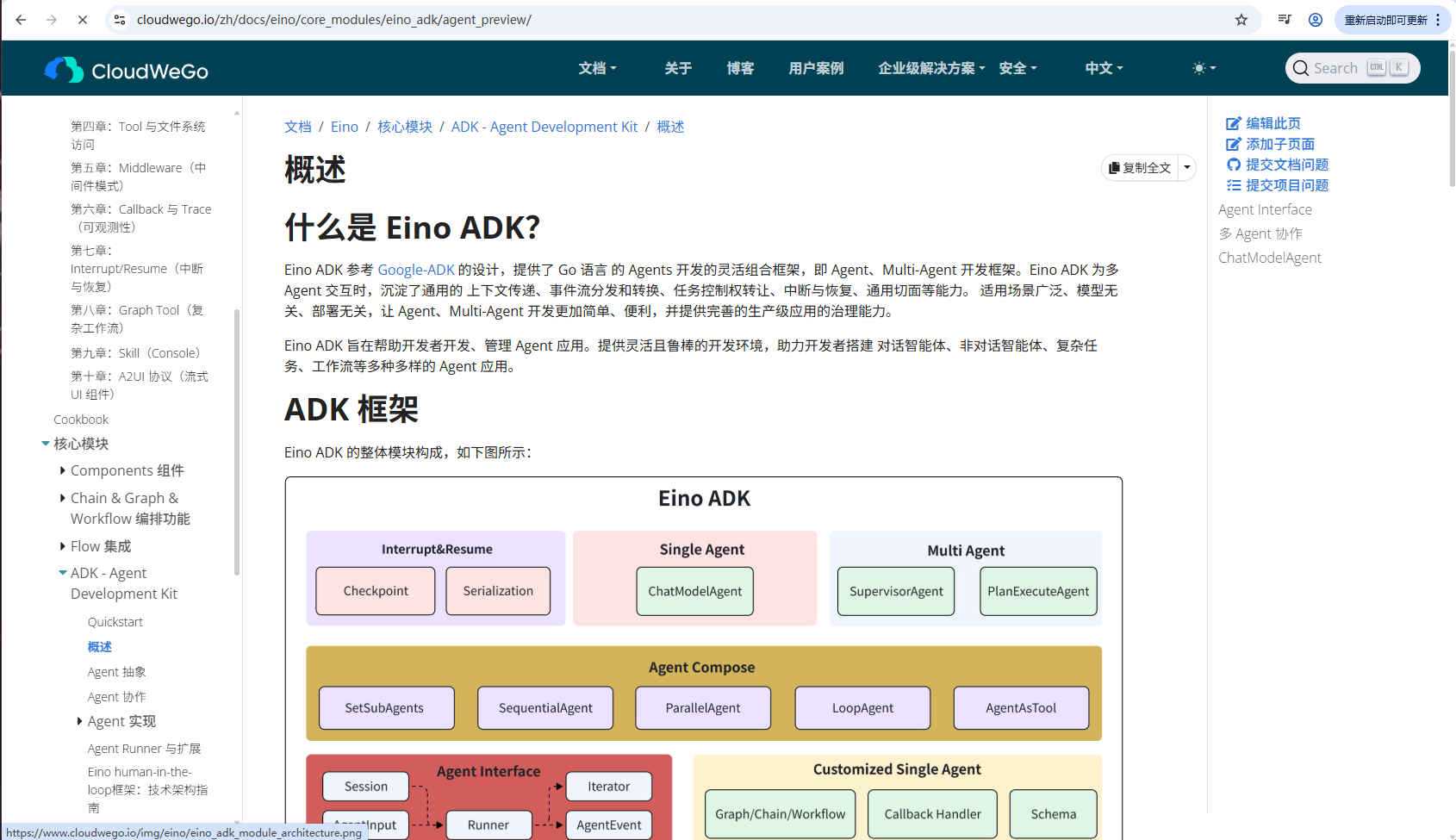This screenshot has width=1456, height=840.
Task: Expand the Flow 集成 section
Action: click(63, 546)
